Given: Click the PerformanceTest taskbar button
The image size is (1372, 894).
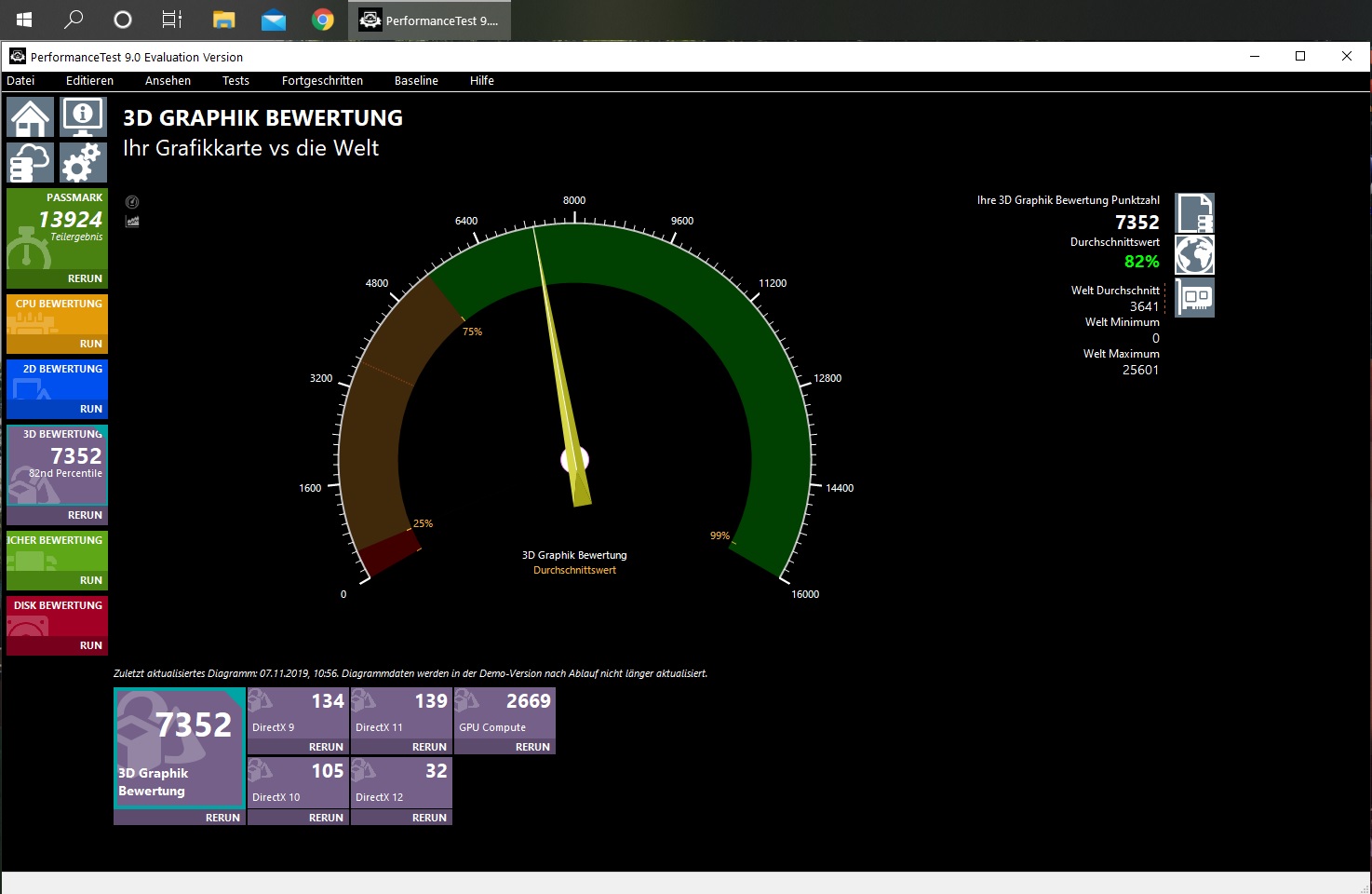Looking at the screenshot, I should click(x=429, y=20).
